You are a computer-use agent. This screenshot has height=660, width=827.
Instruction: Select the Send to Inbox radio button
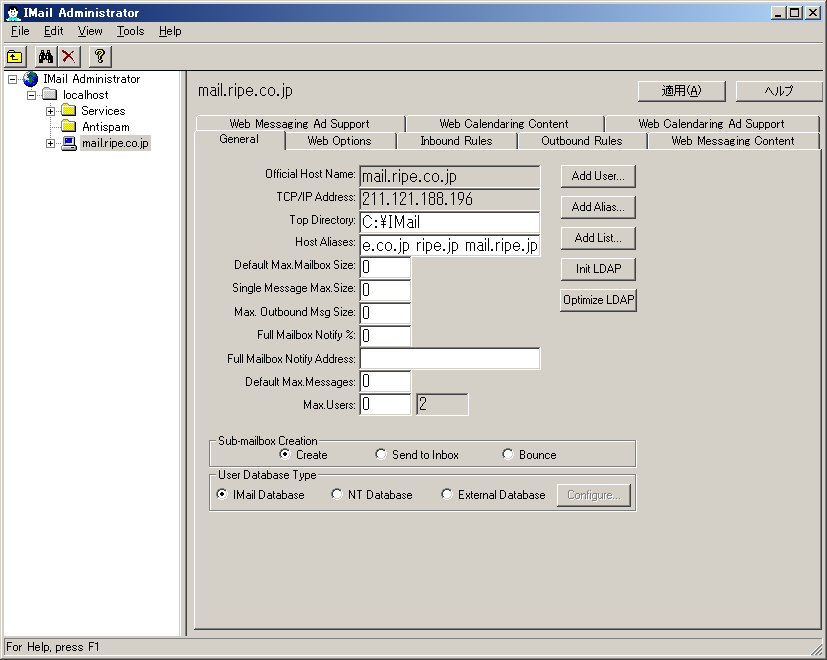(381, 454)
